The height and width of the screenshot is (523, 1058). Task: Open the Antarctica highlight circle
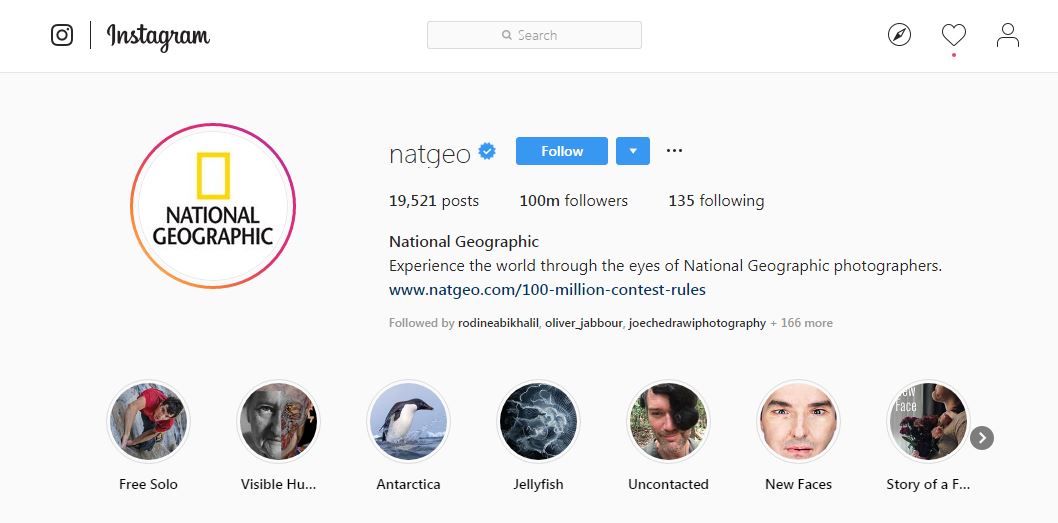click(x=408, y=421)
